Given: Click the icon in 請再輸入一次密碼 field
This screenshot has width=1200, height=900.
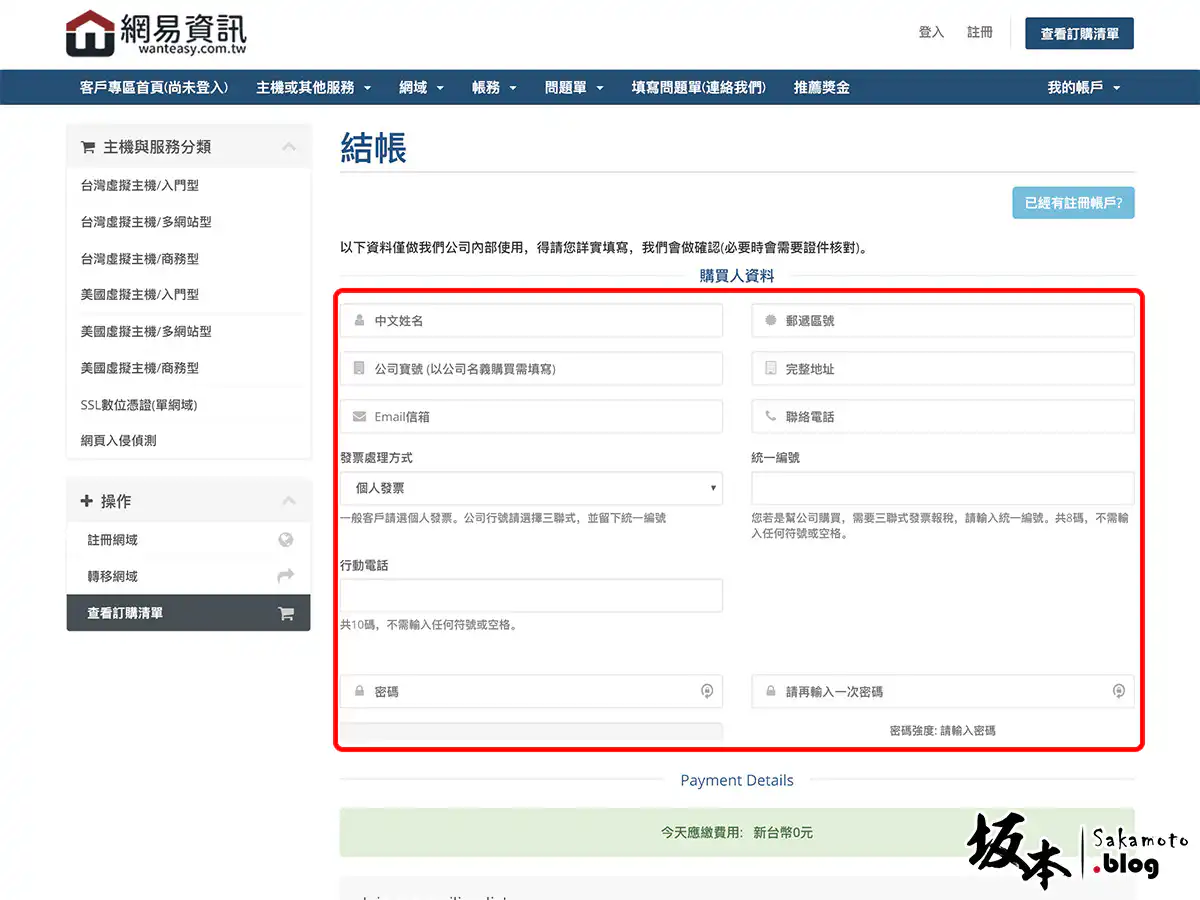Looking at the screenshot, I should tap(1119, 691).
